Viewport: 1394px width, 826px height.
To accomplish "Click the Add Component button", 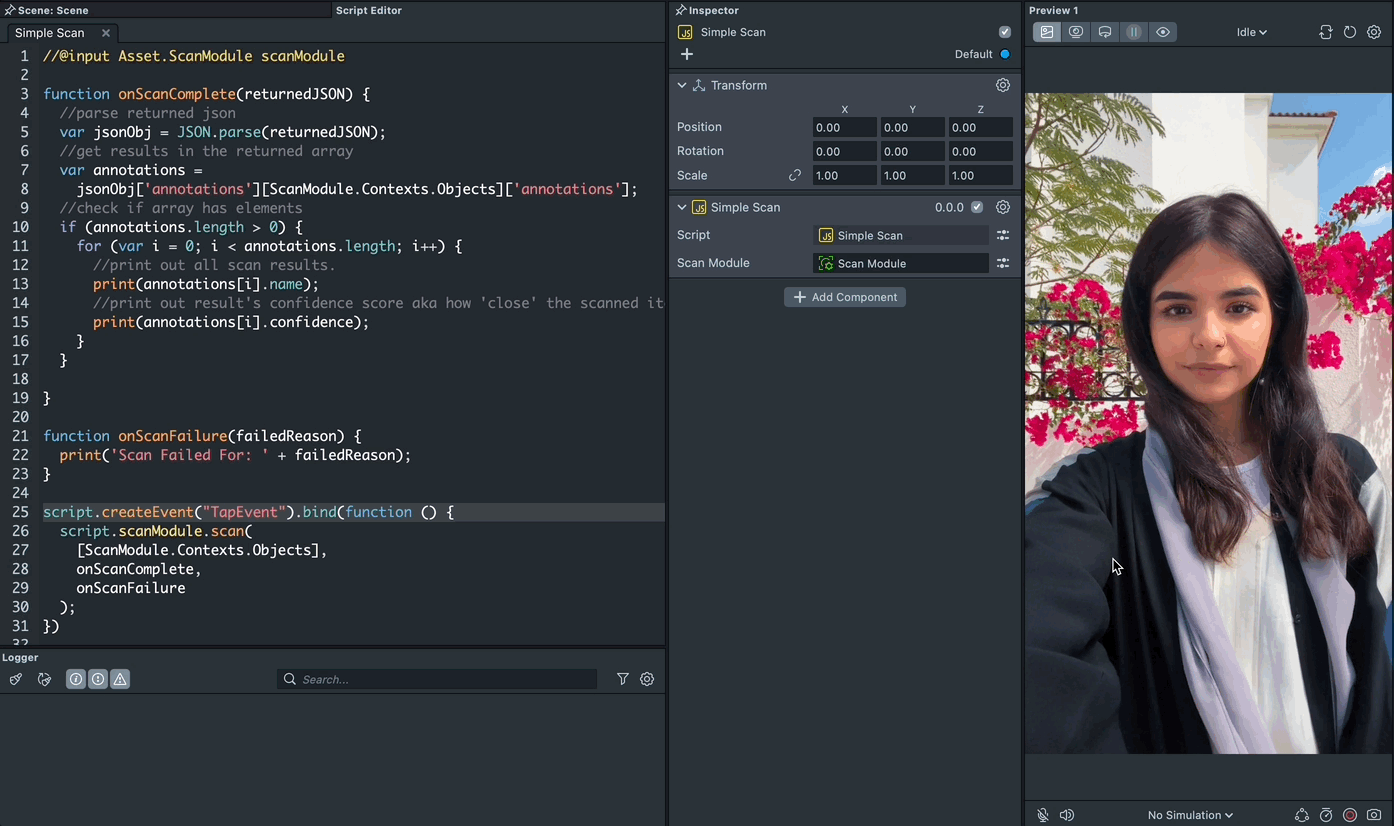I will [x=845, y=297].
